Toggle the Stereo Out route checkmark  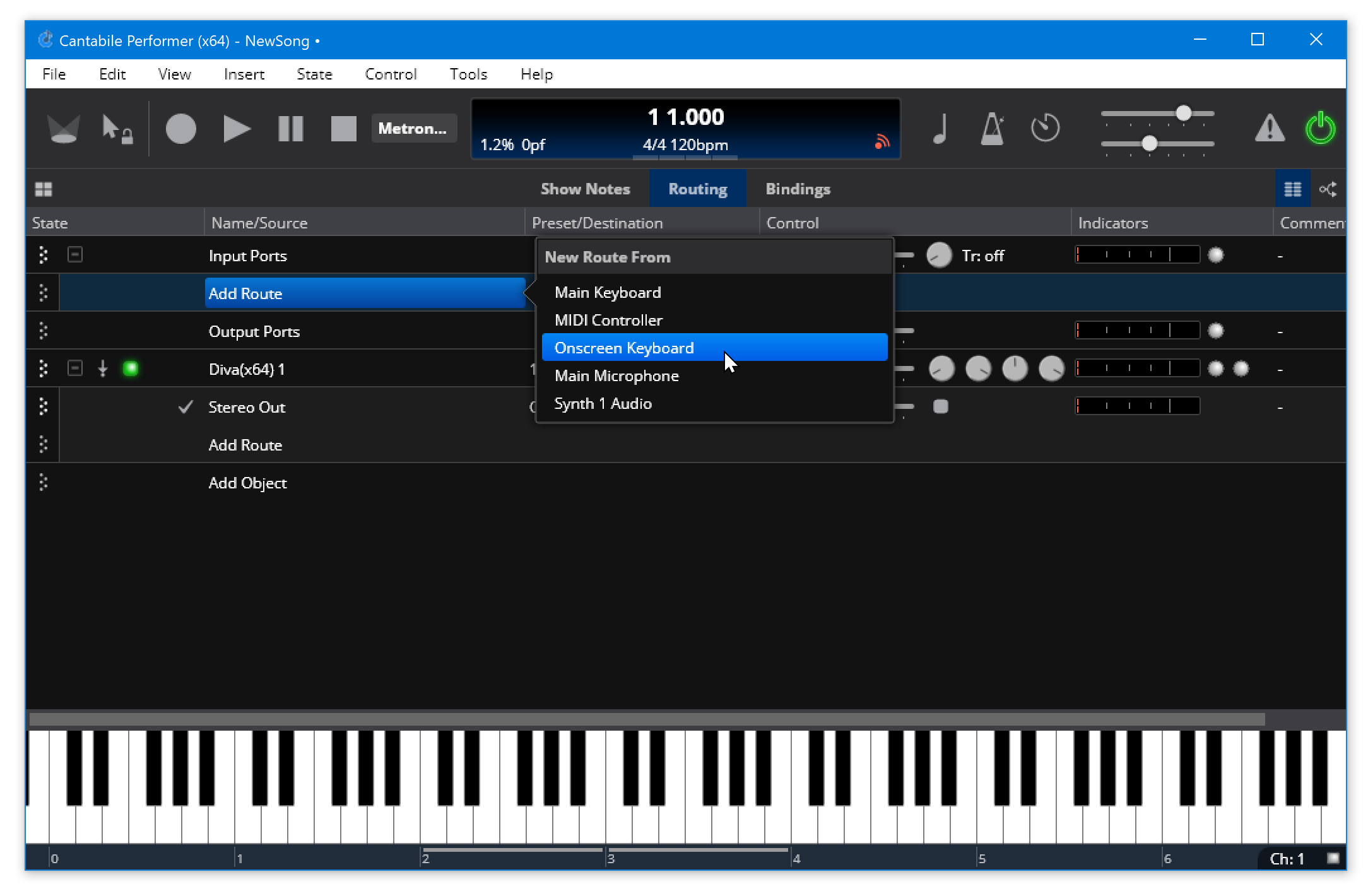pos(186,407)
